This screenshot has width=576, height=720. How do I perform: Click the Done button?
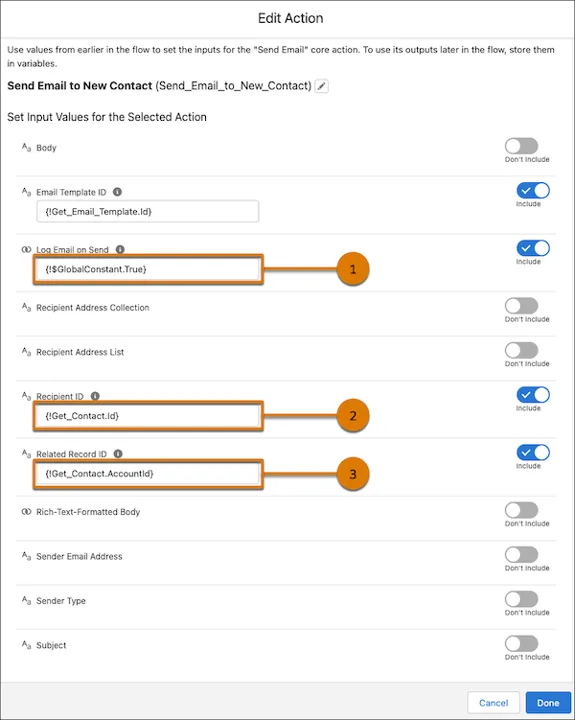click(548, 703)
